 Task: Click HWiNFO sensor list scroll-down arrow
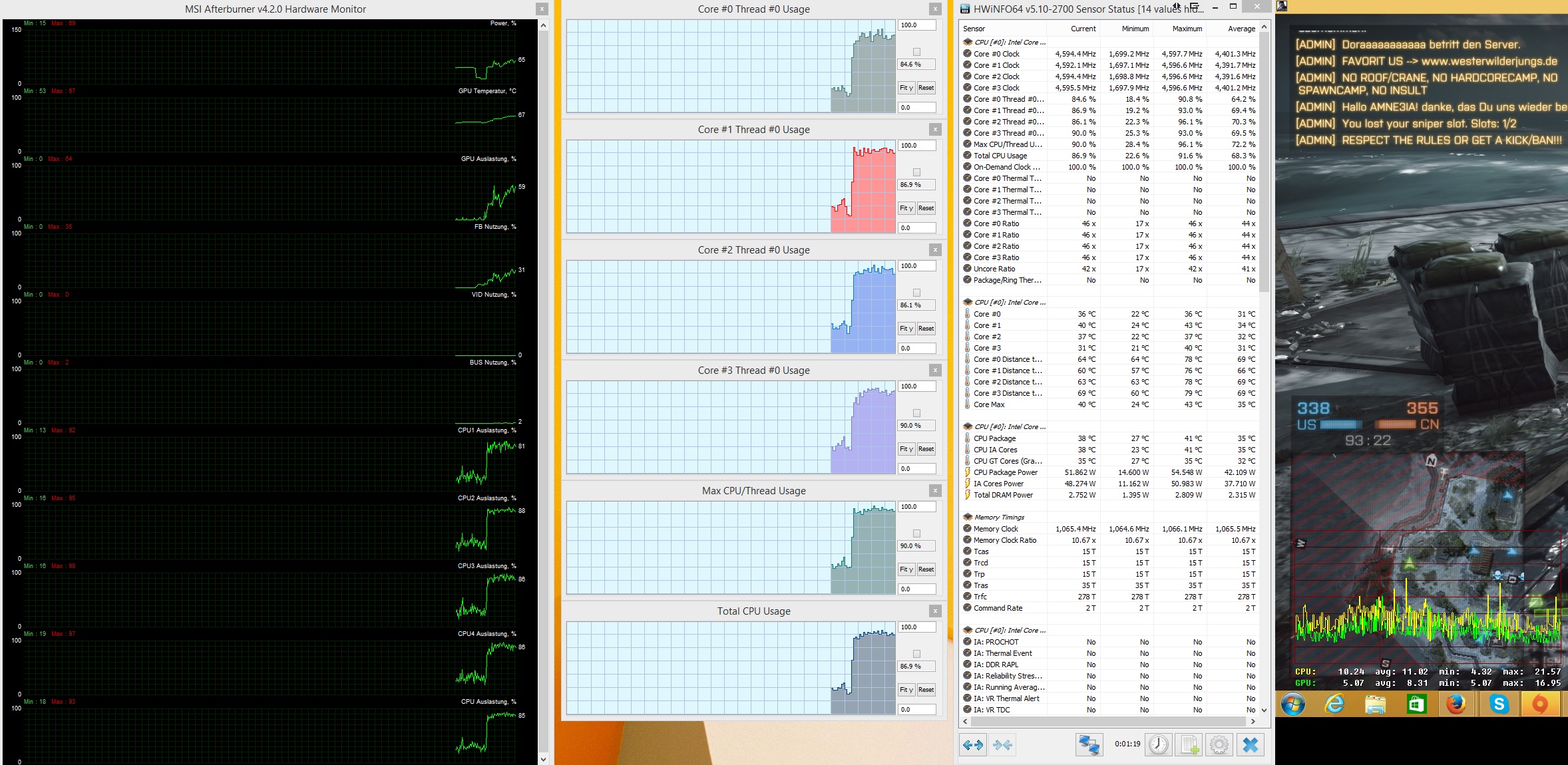tap(1264, 710)
